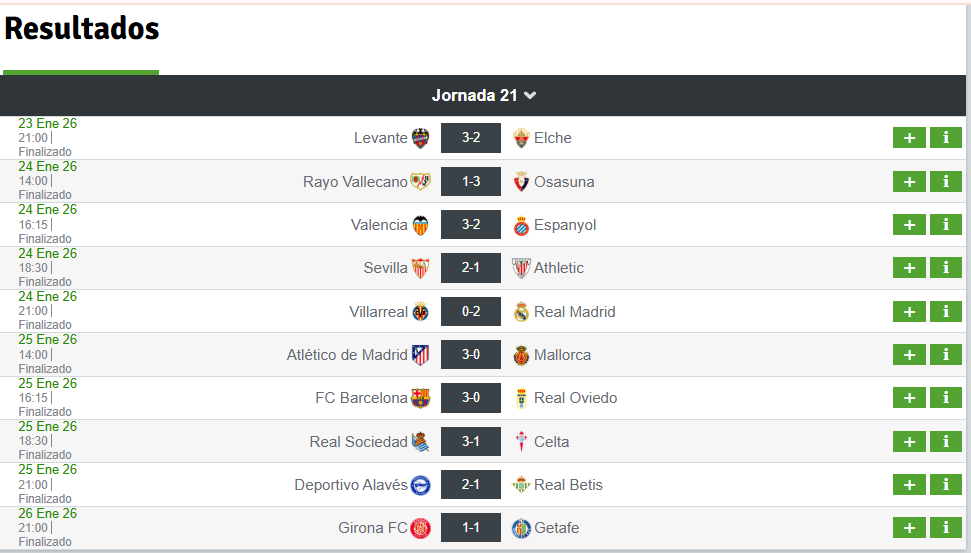Click the Real Betis club crest
971x553 pixels.
pyautogui.click(x=521, y=485)
